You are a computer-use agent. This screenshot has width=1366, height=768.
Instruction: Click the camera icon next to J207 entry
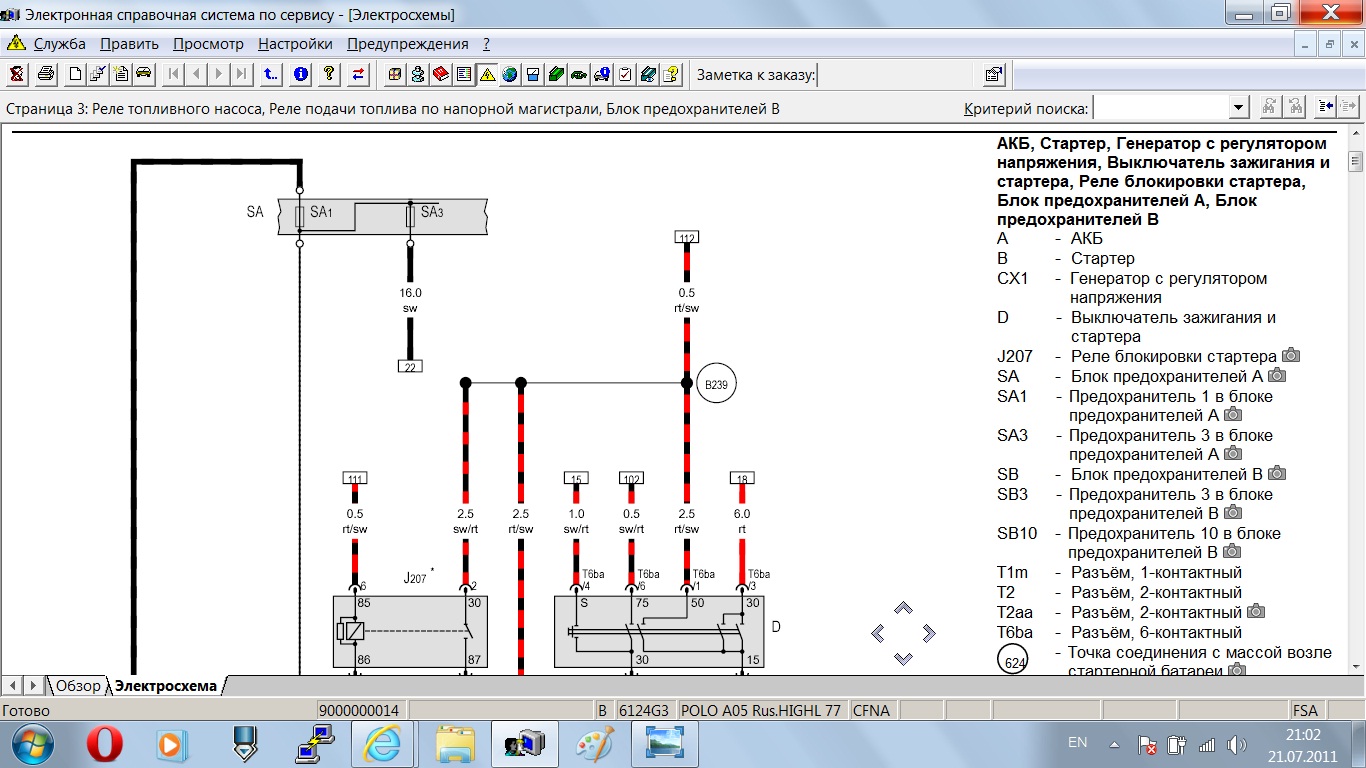[1291, 356]
